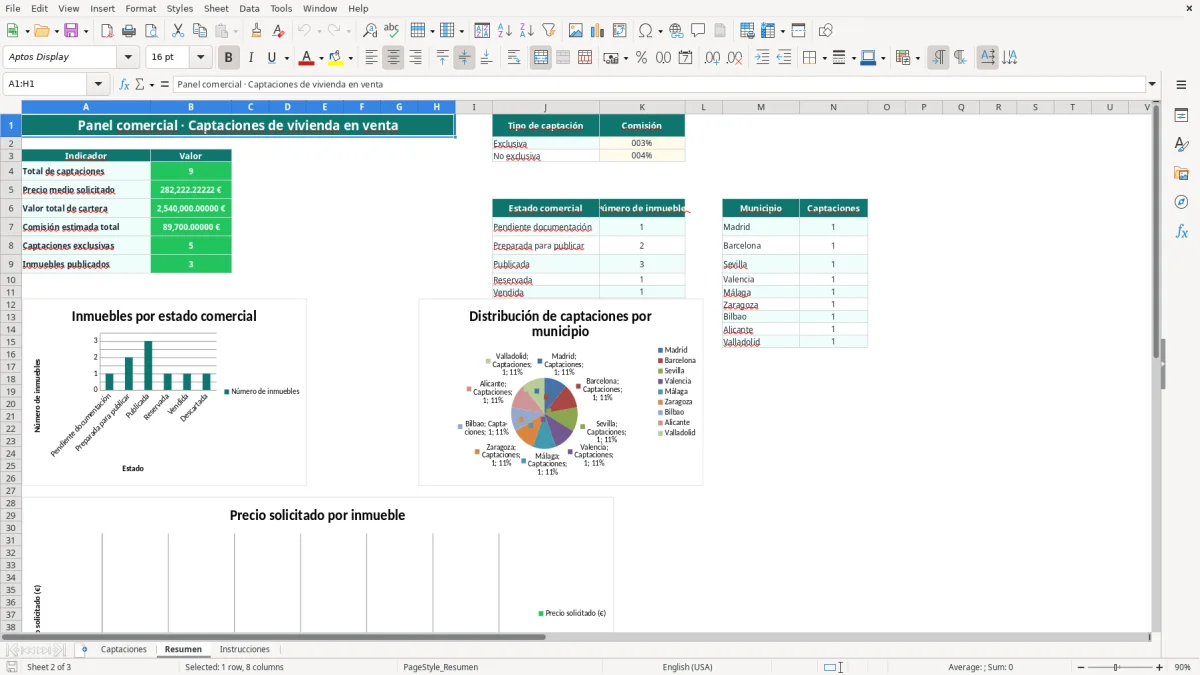This screenshot has width=1200, height=675.
Task: Open the font color dropdown arrow
Action: pyautogui.click(x=321, y=58)
